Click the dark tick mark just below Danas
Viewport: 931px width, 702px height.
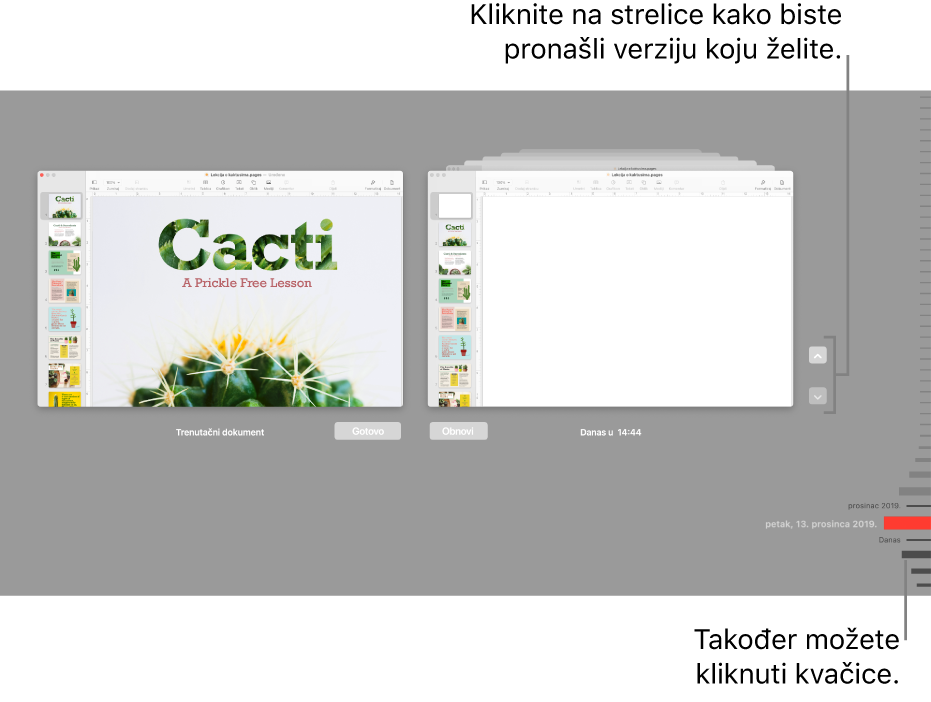[x=916, y=555]
